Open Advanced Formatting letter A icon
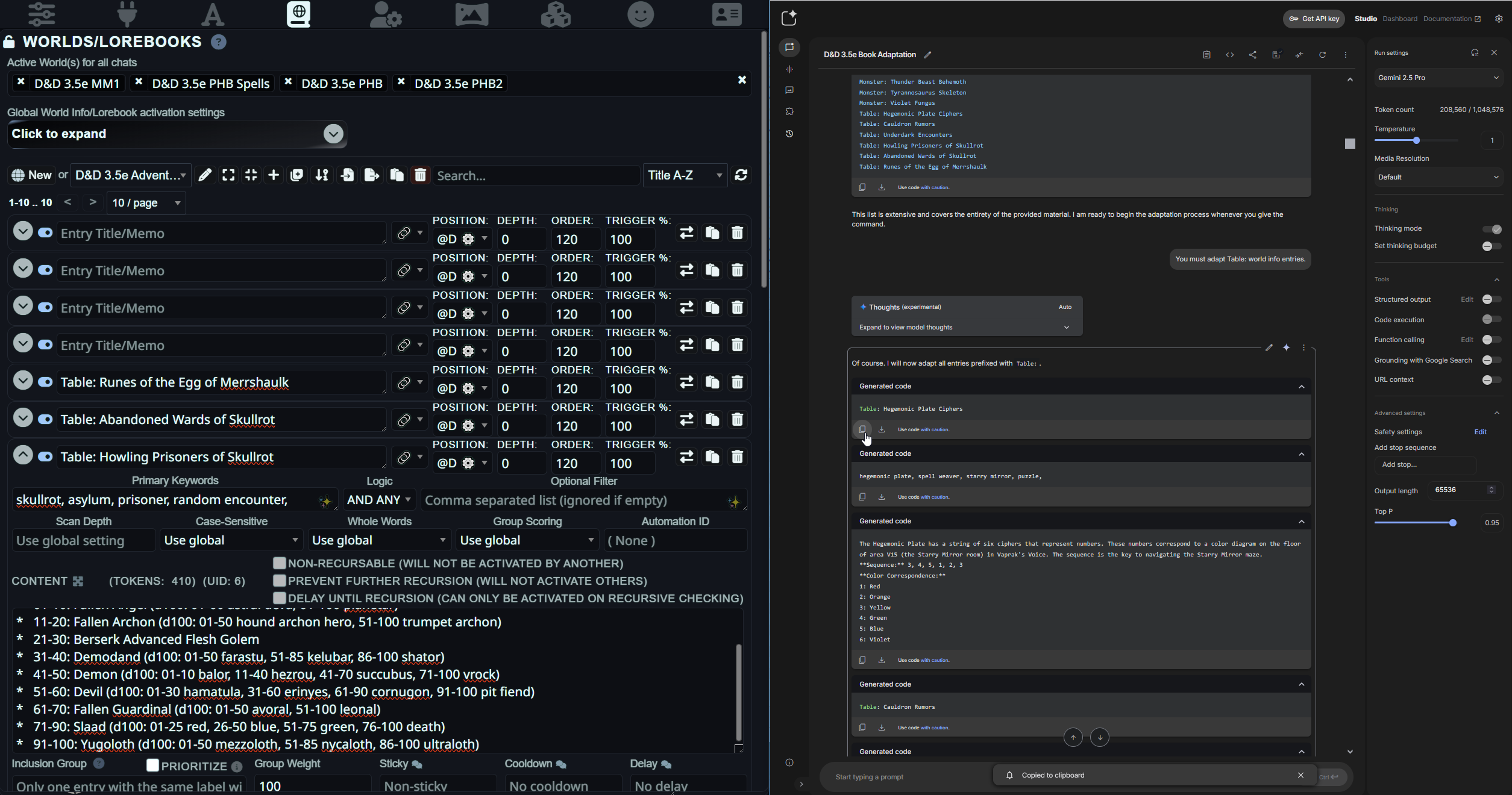Image resolution: width=1512 pixels, height=795 pixels. click(x=213, y=14)
